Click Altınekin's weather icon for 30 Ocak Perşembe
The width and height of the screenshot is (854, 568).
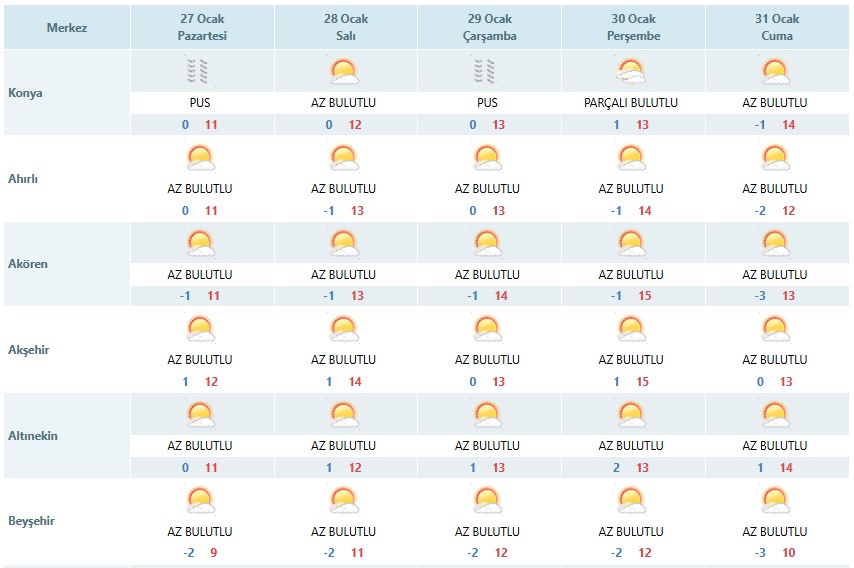point(631,415)
